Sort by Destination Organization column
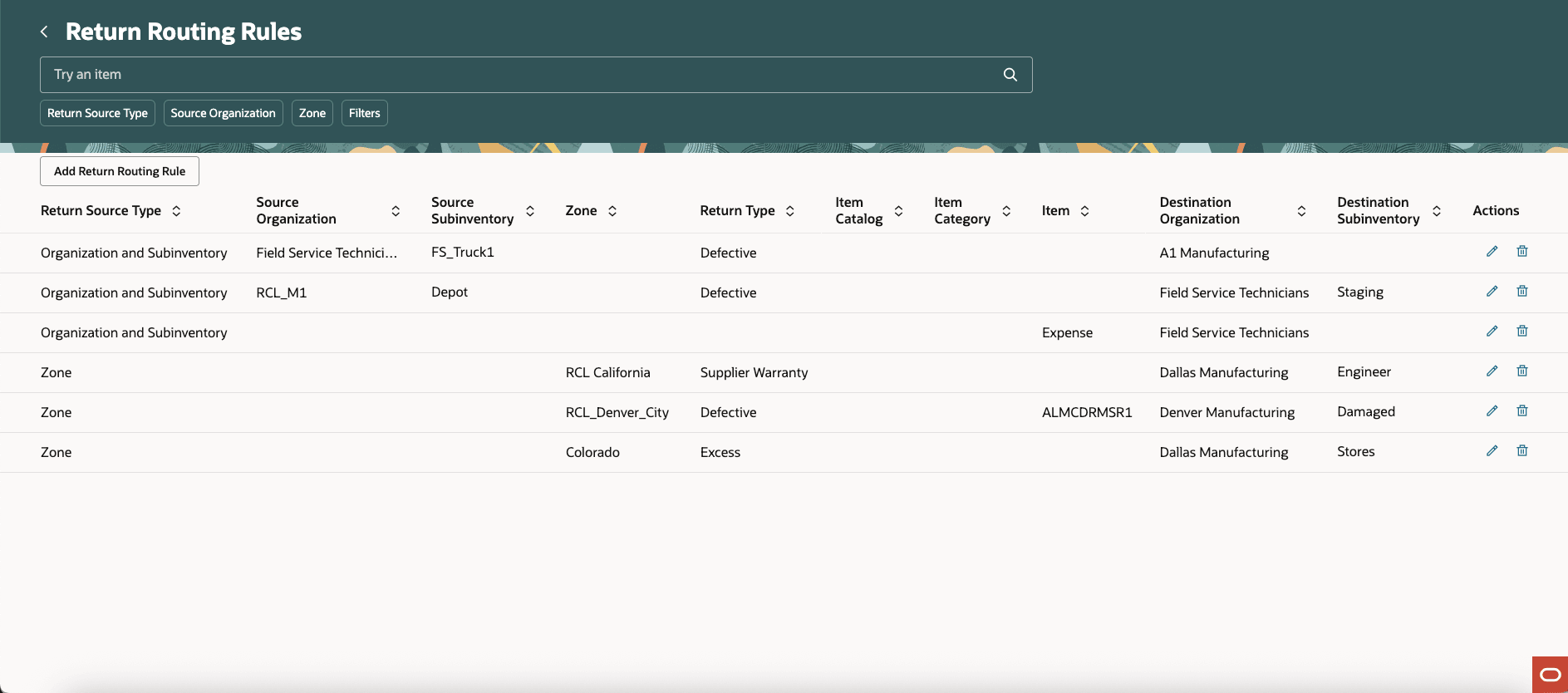The image size is (1568, 693). (x=1301, y=211)
